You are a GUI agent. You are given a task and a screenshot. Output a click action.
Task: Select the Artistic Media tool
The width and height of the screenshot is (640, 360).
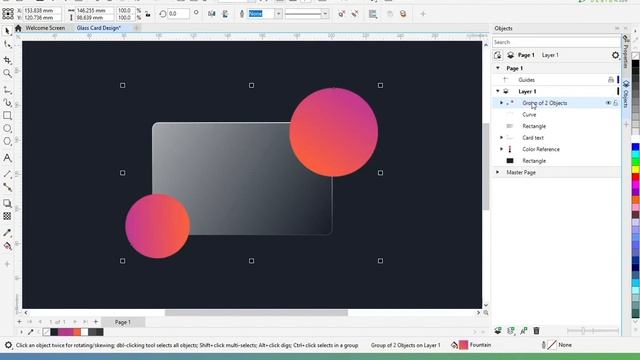pos(7,102)
